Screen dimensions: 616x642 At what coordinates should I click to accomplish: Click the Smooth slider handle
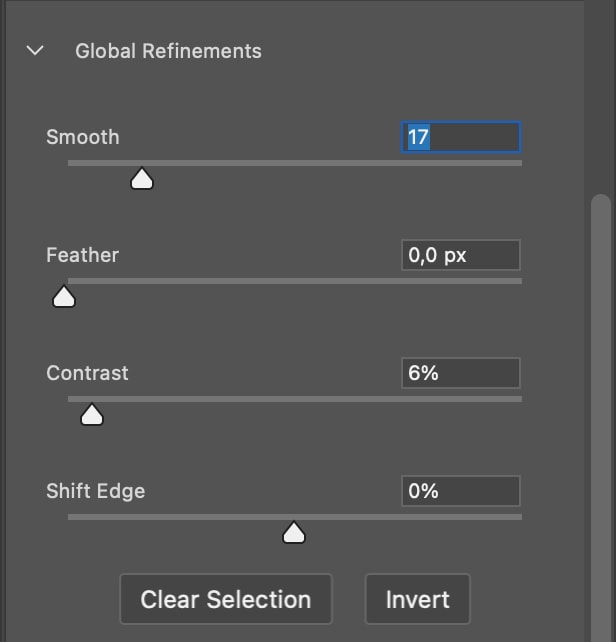pos(142,179)
